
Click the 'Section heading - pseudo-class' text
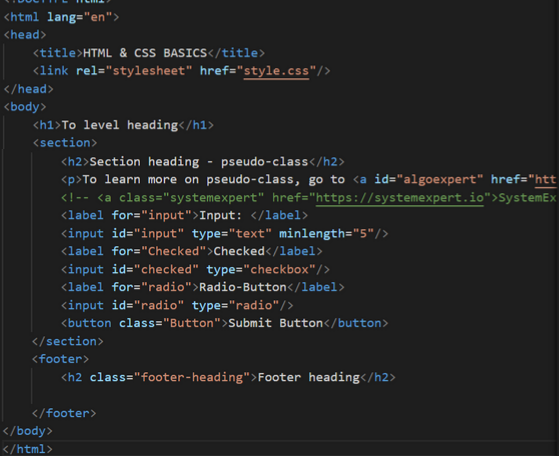pos(199,162)
